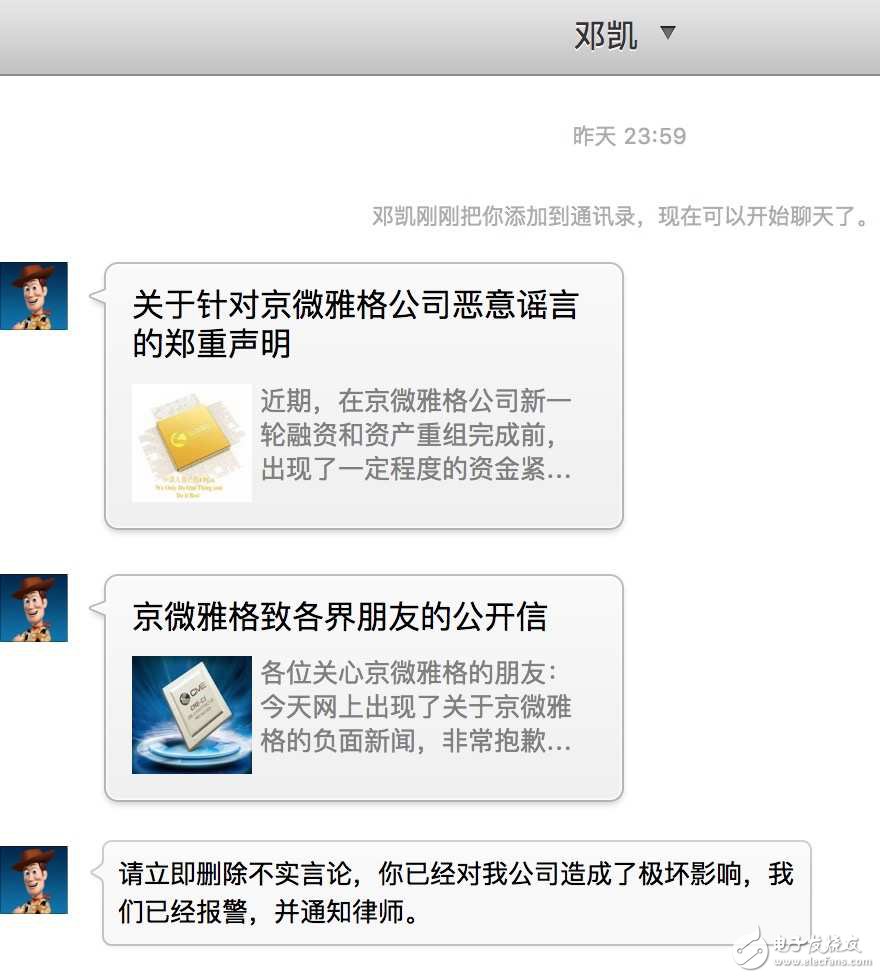This screenshot has height=978, width=880.
Task: Click Woody avatar beside the 郑重声明 article
Action: pos(34,296)
